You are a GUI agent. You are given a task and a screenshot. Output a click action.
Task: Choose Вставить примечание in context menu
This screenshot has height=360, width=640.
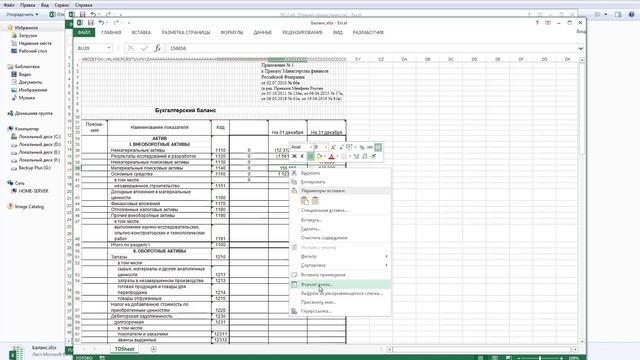[340, 275]
